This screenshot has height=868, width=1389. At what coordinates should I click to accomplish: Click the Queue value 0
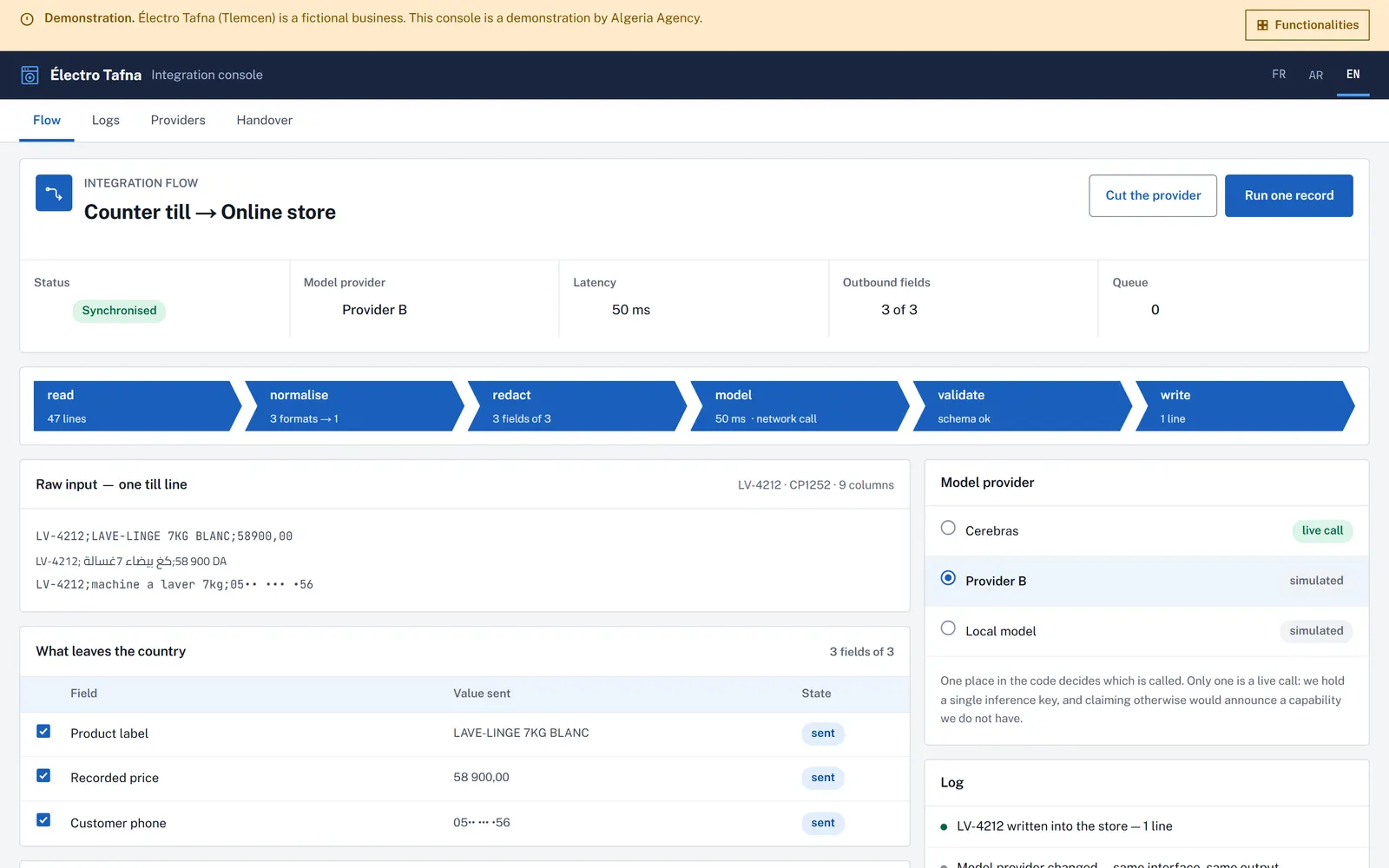pyautogui.click(x=1155, y=310)
